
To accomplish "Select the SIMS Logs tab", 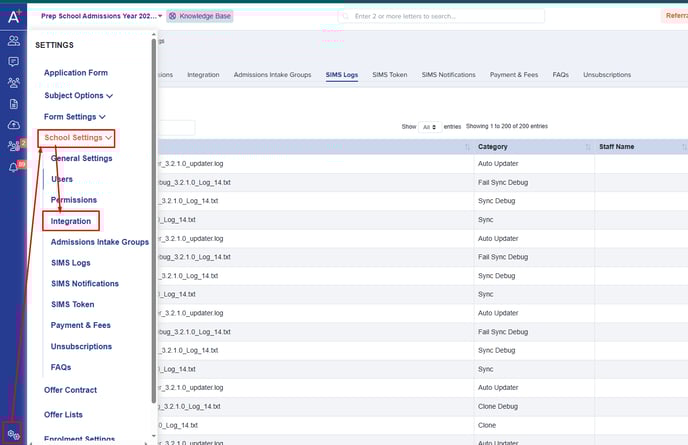I will click(x=342, y=75).
